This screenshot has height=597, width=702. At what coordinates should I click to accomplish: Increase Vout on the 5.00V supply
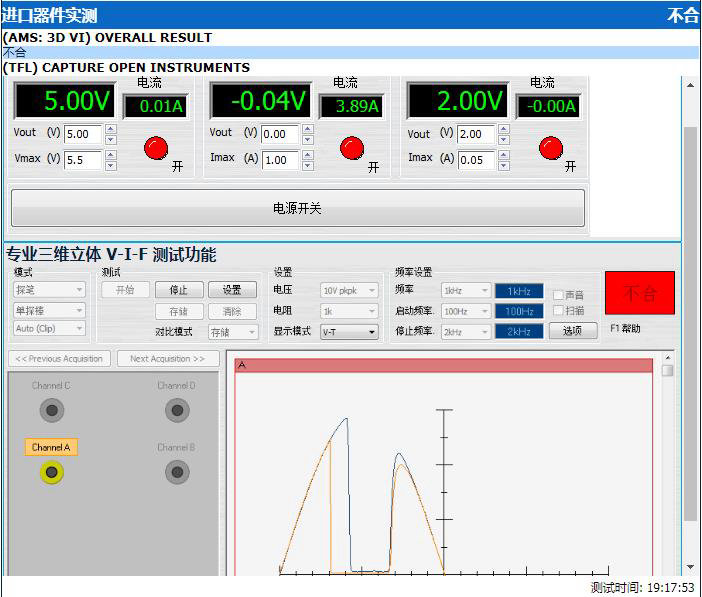(111, 129)
